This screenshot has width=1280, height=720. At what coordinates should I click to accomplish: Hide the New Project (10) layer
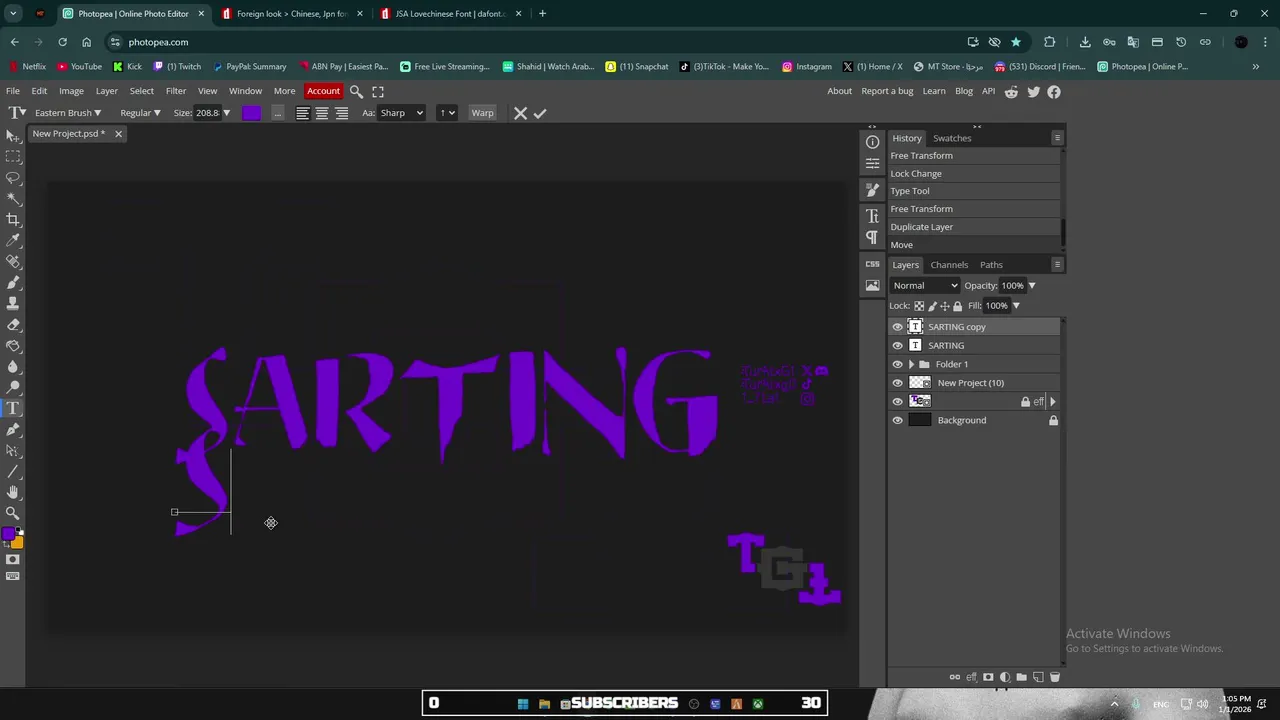(897, 383)
